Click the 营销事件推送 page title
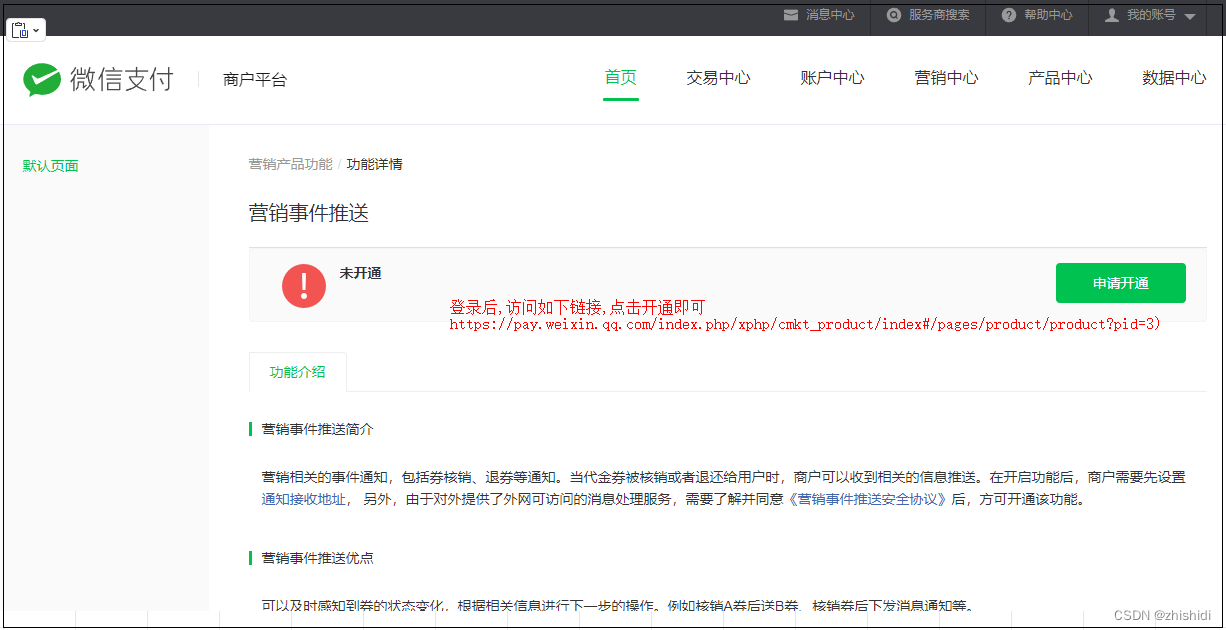 [309, 213]
